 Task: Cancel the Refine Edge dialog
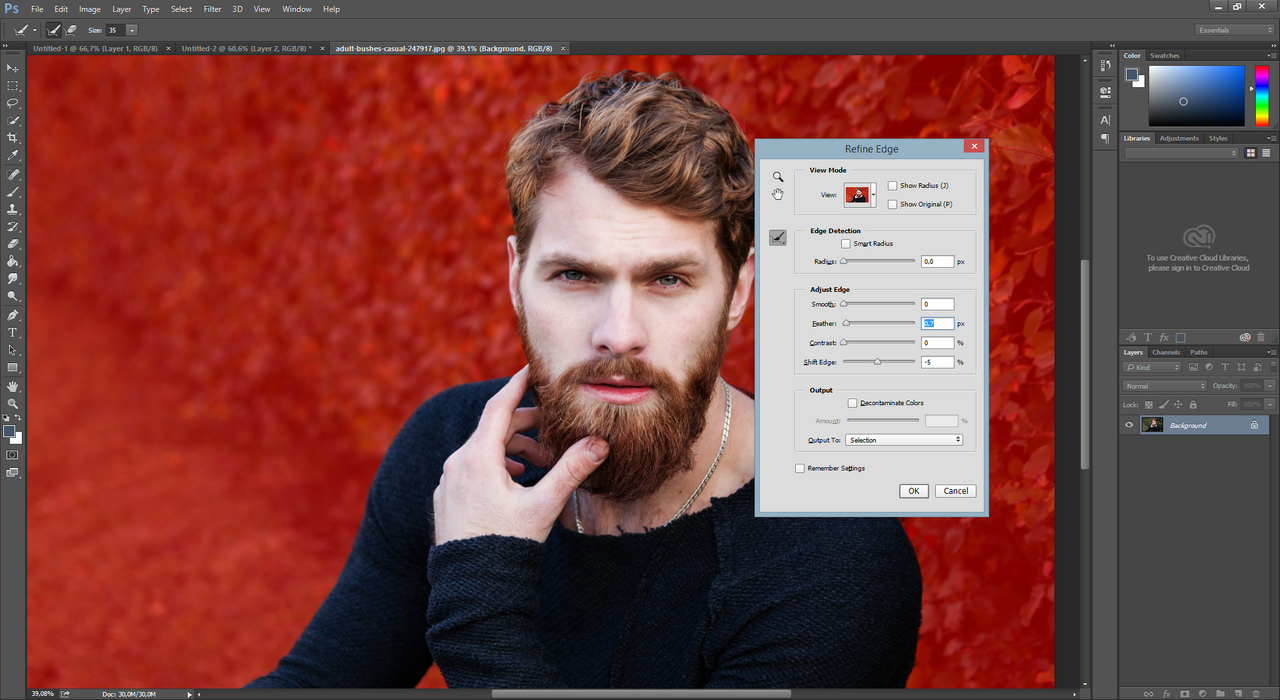coord(956,491)
